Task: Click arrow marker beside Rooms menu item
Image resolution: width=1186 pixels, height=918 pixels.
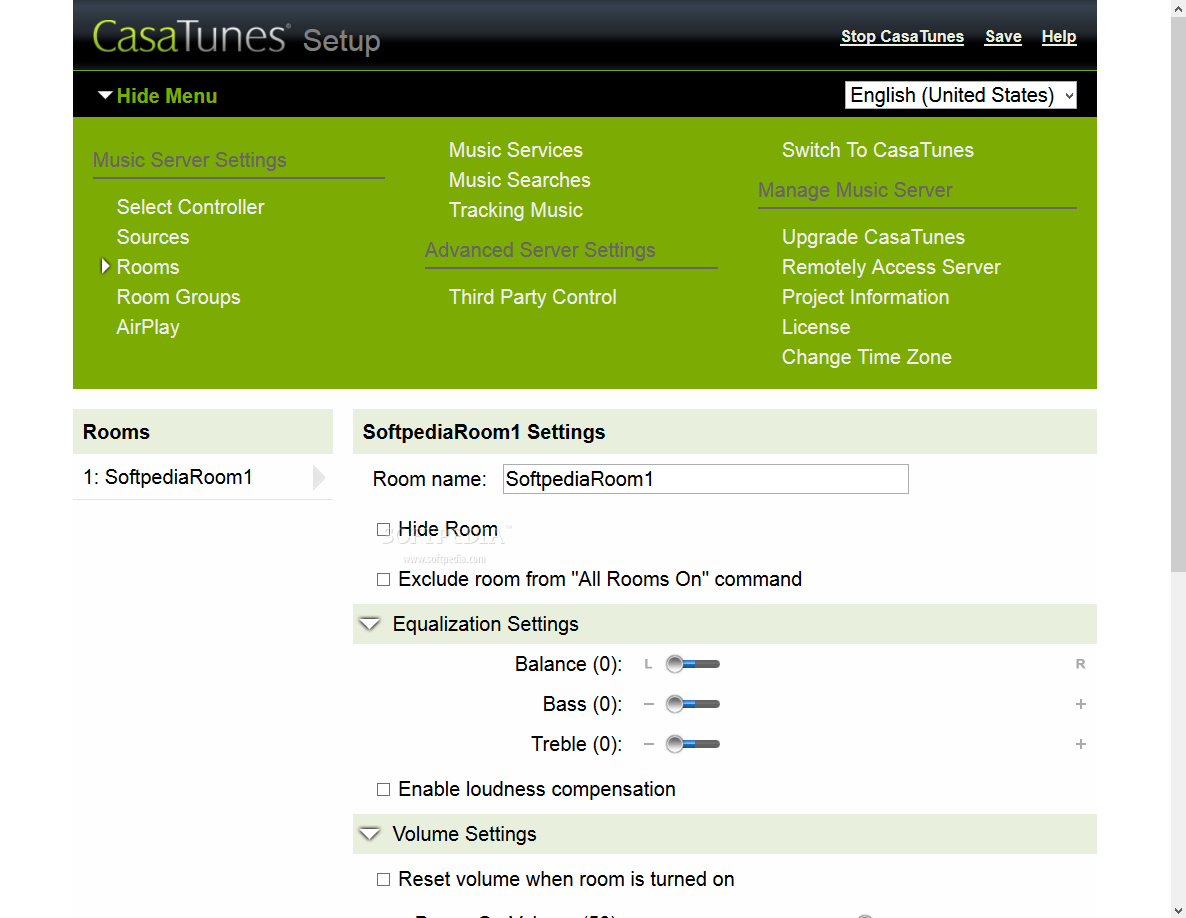Action: (x=105, y=266)
